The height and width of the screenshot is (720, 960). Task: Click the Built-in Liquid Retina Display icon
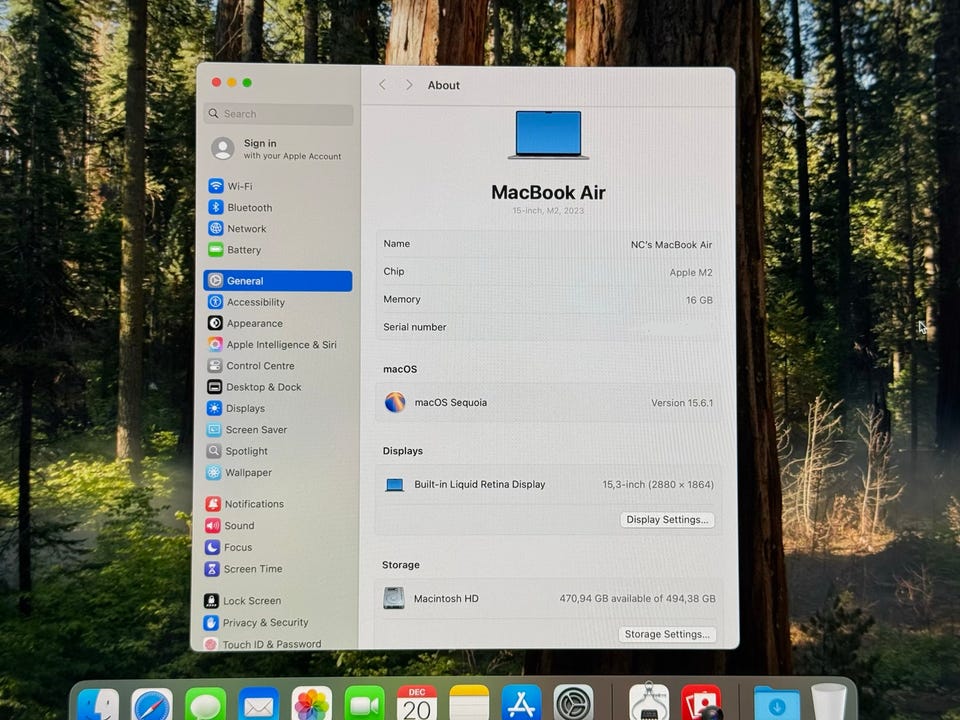point(395,485)
